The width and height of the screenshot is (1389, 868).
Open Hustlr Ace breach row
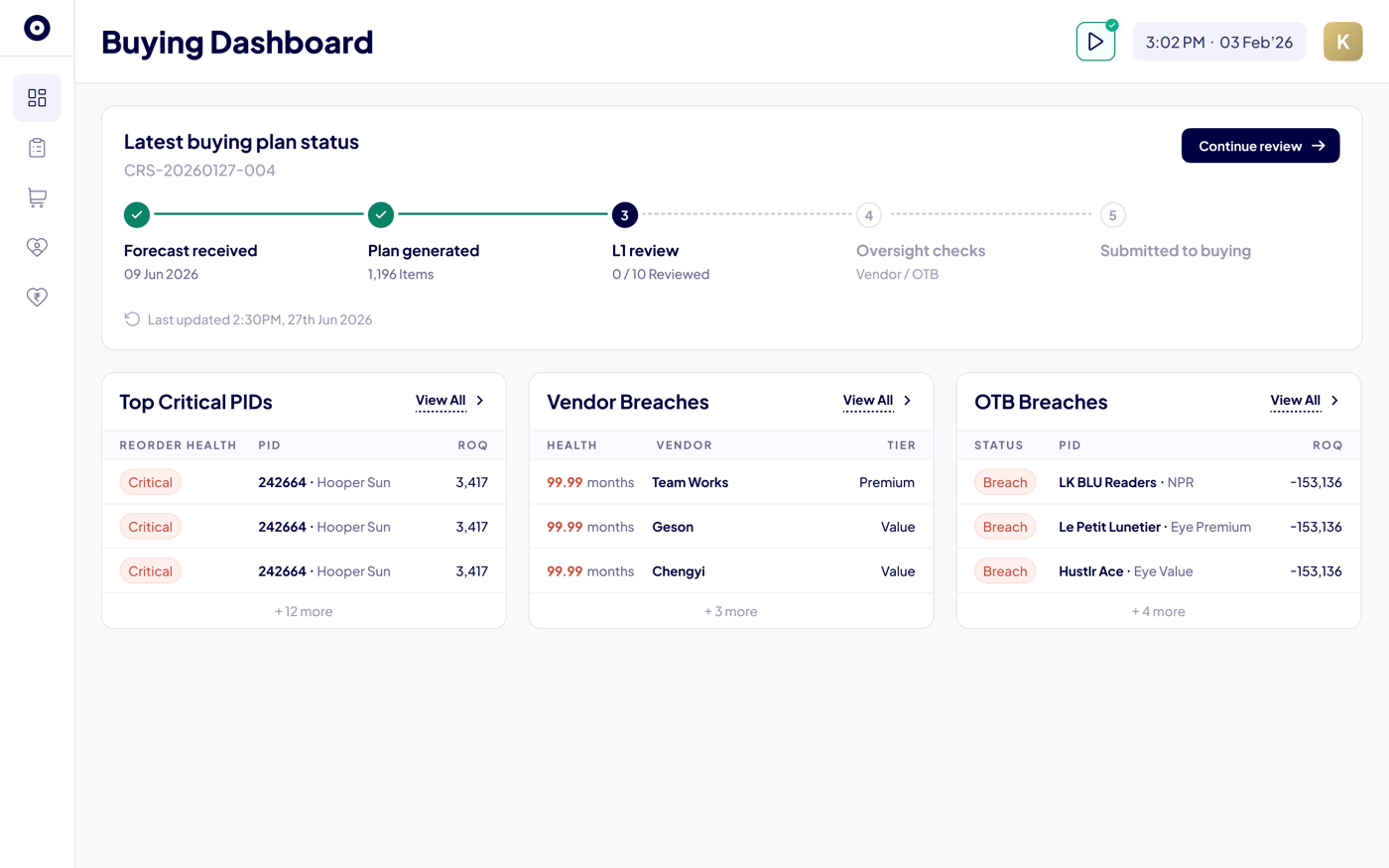click(1159, 571)
